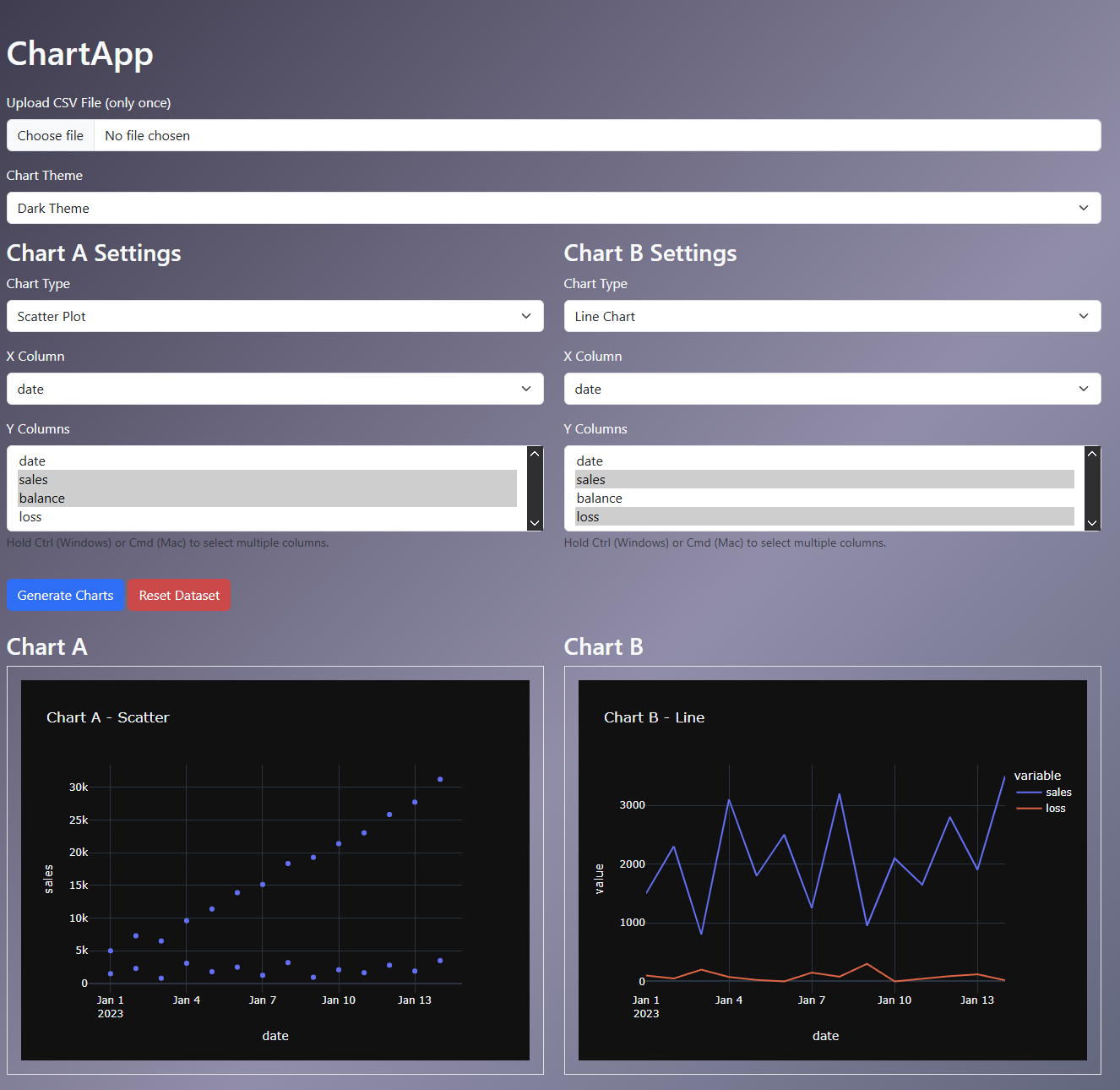
Task: Select loss in Chart A's Y Columns list
Action: tap(267, 516)
